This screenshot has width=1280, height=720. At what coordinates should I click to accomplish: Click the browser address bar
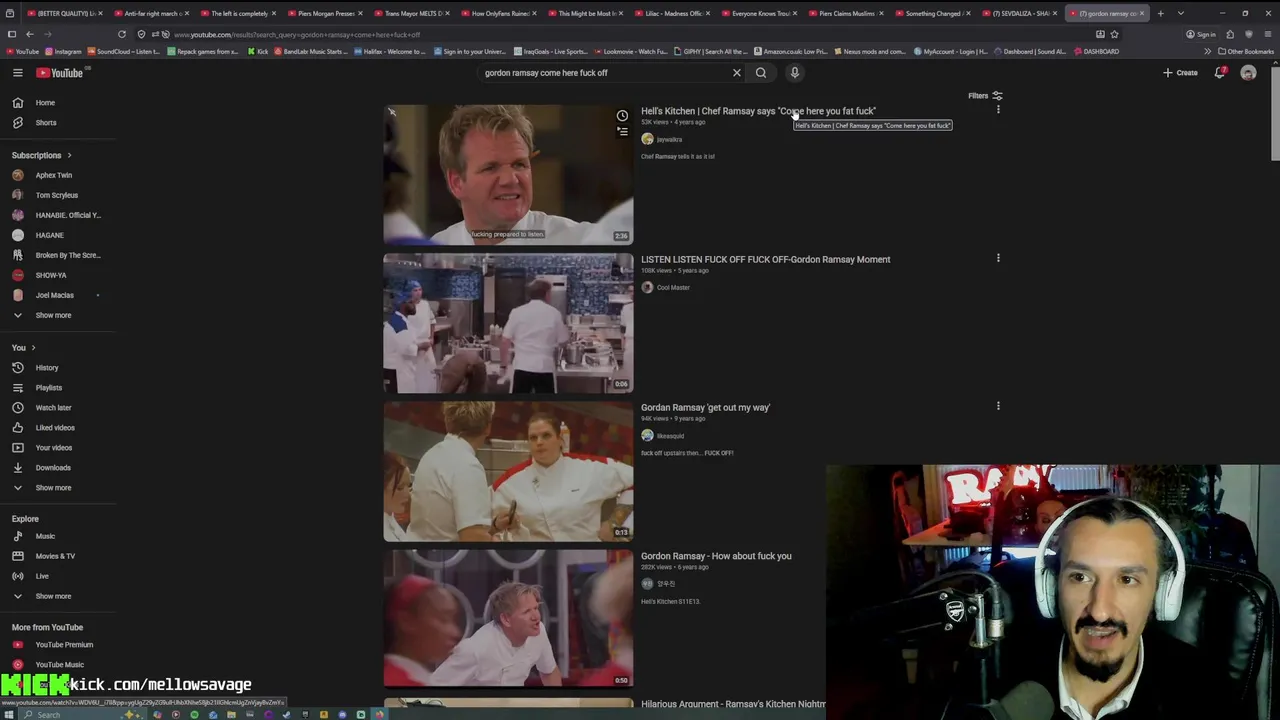pos(630,34)
